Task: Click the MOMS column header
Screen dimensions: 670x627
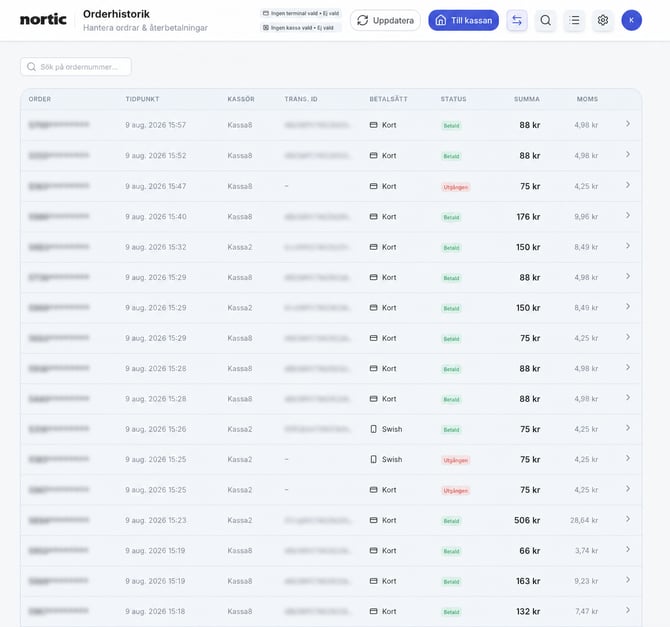Action: [587, 99]
